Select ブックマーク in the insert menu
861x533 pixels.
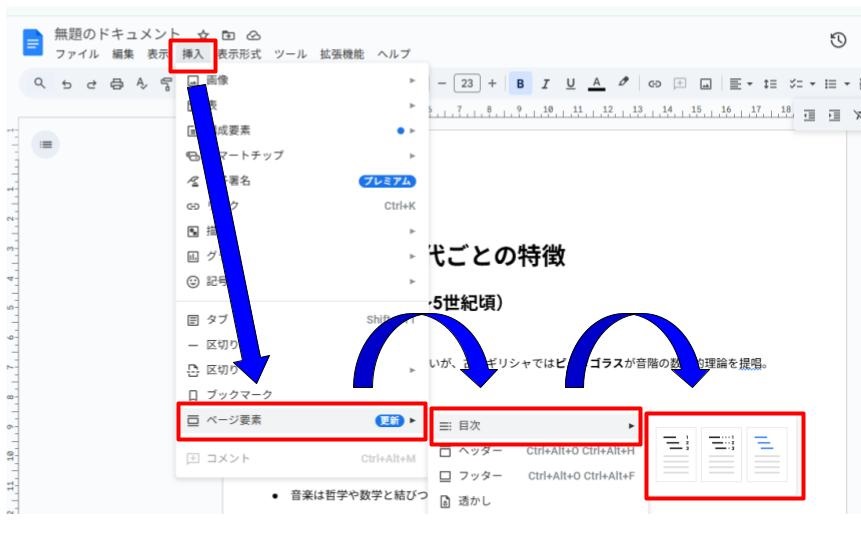(x=302, y=395)
